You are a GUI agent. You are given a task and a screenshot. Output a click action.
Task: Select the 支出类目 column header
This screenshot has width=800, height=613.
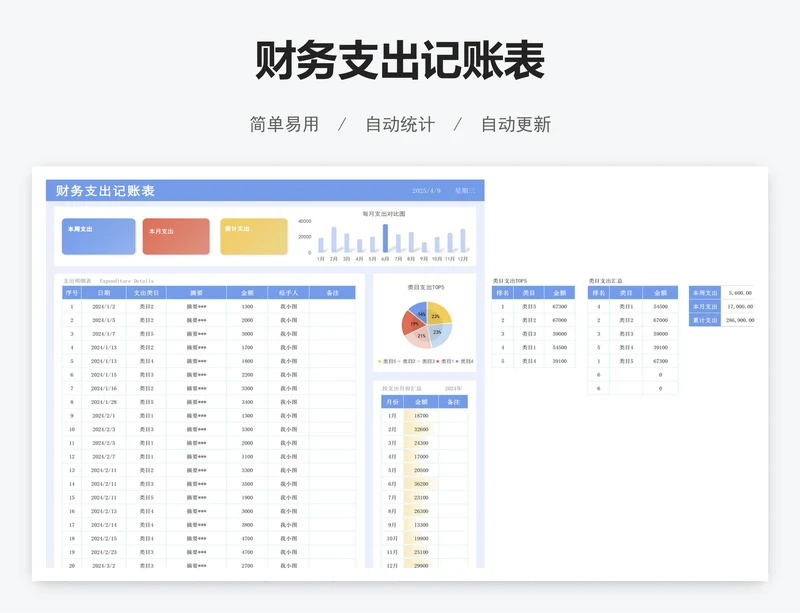point(146,293)
